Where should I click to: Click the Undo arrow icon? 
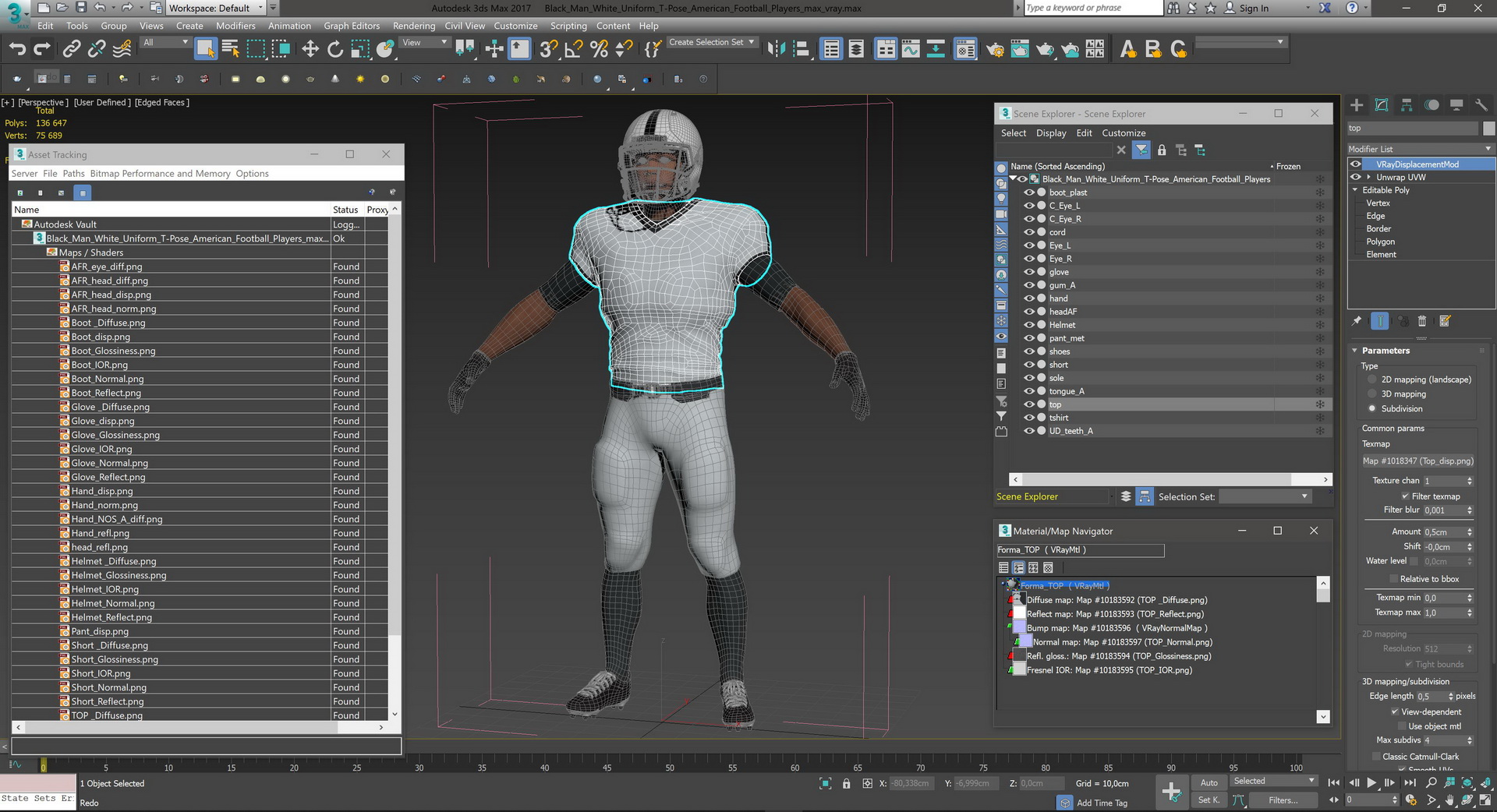[x=17, y=49]
